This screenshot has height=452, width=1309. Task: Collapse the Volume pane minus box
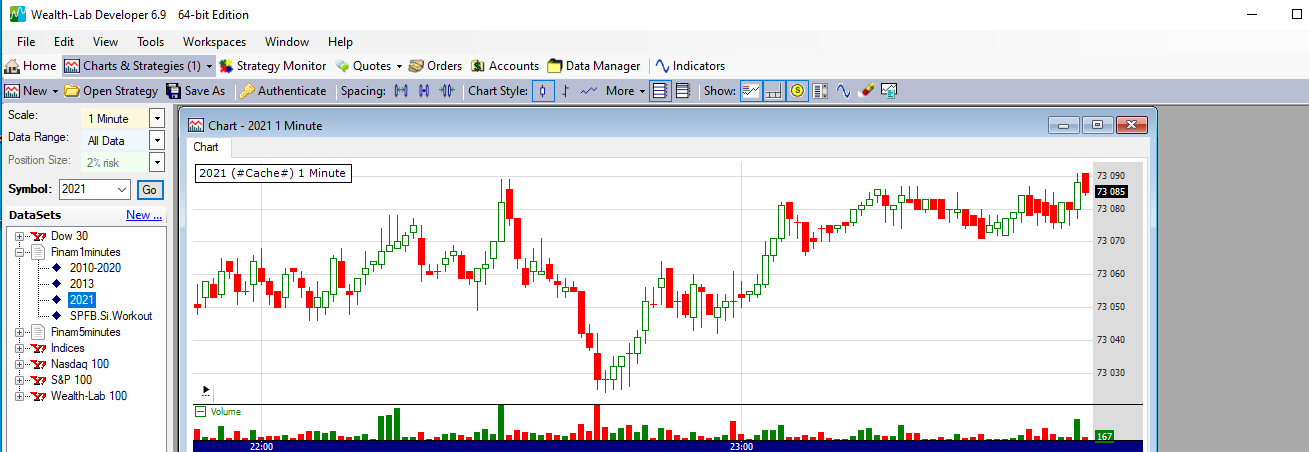click(x=200, y=411)
